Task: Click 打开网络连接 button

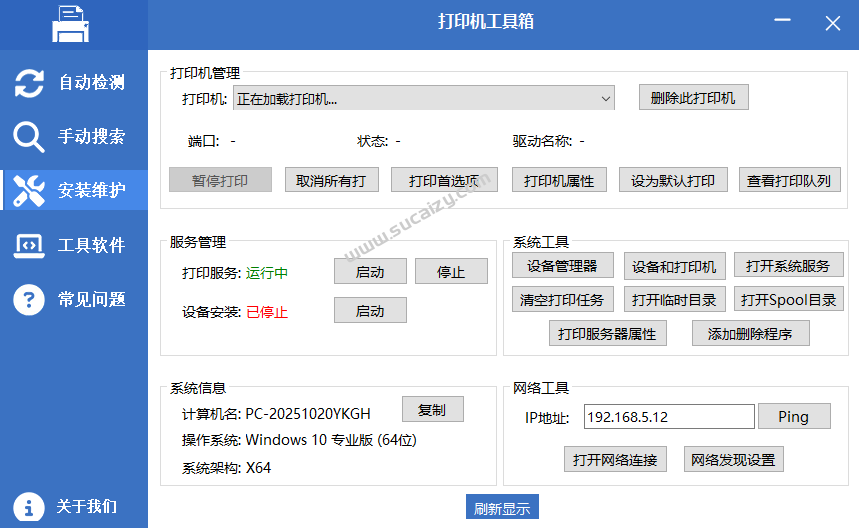Action: (x=615, y=459)
